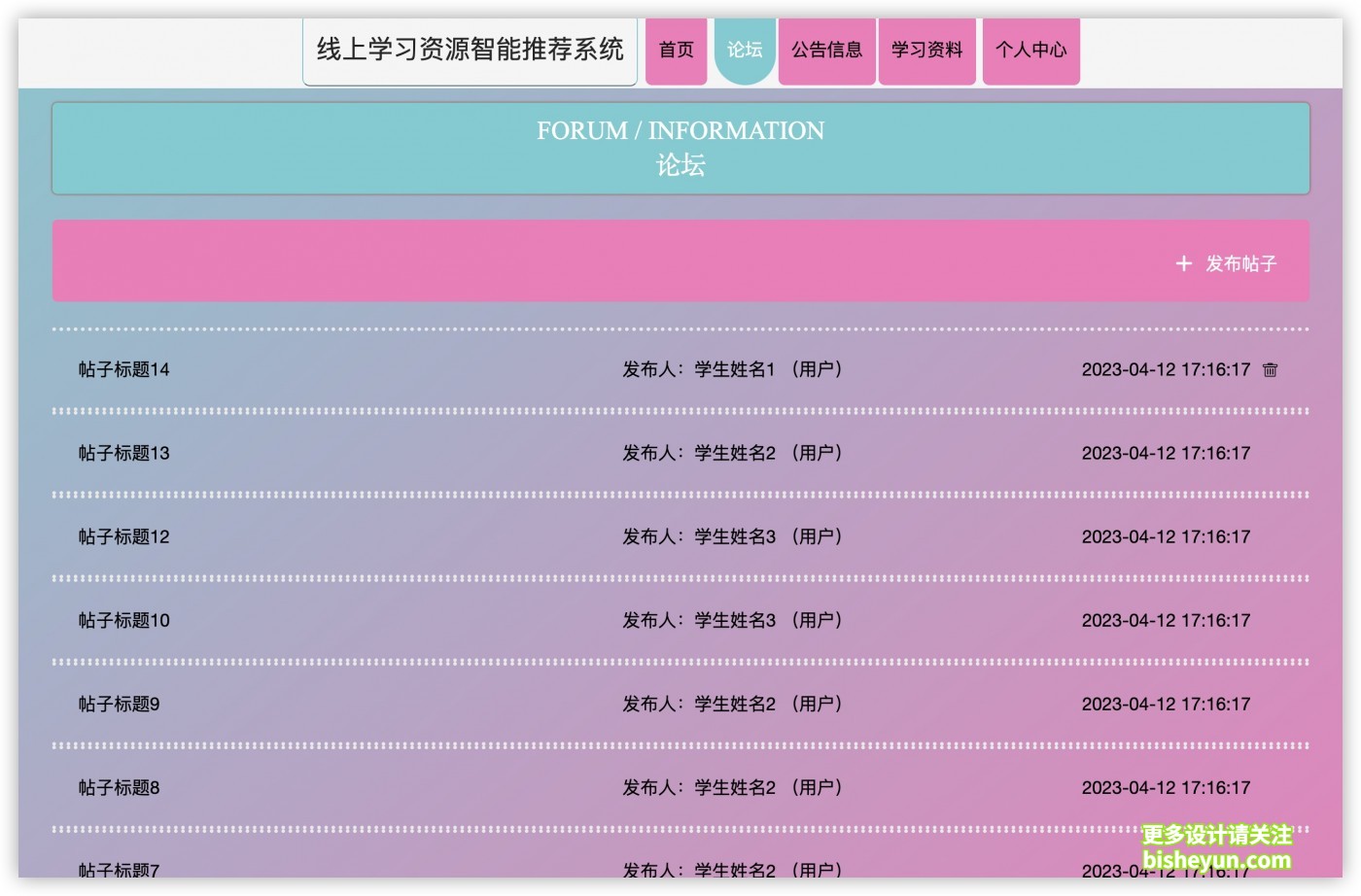Click publisher 学生姓名1 on the first post
Image resolution: width=1361 pixels, height=896 pixels.
(x=734, y=369)
